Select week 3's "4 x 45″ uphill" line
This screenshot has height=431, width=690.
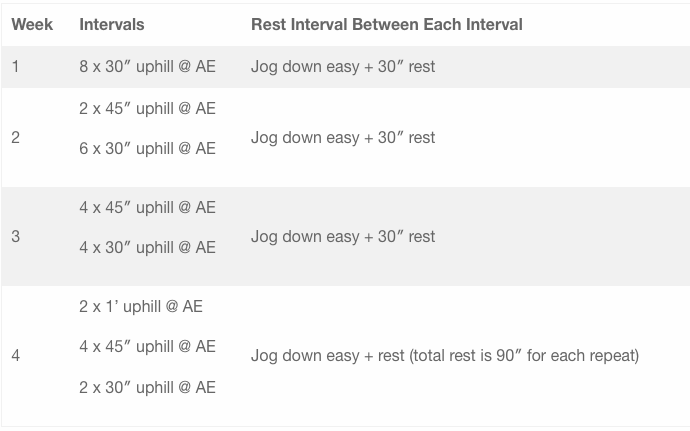[x=147, y=207]
